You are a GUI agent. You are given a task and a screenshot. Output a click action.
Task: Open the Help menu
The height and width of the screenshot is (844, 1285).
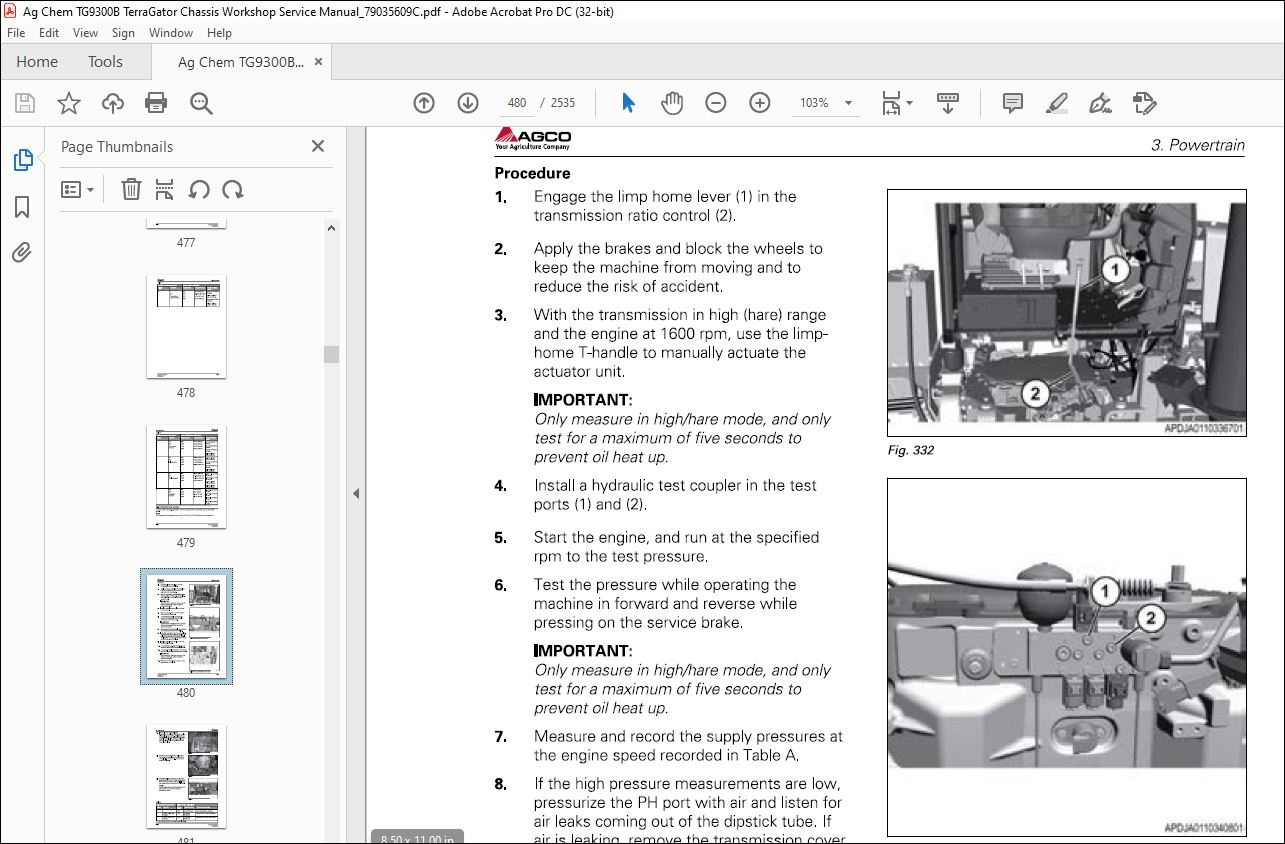click(x=218, y=33)
